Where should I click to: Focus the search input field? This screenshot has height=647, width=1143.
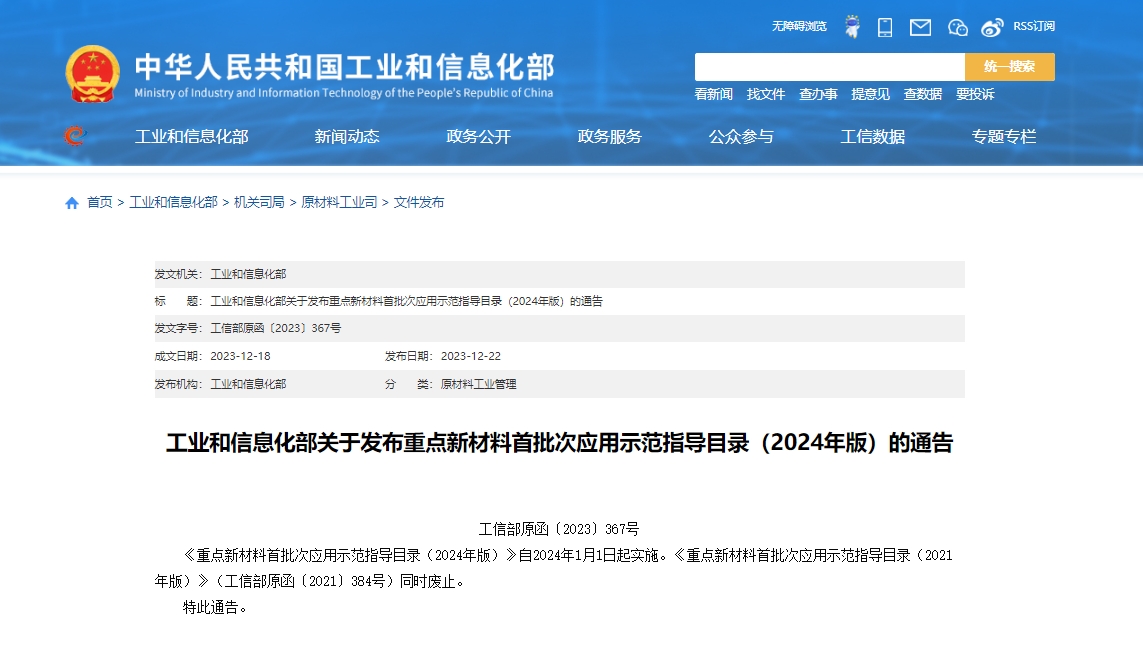click(829, 67)
